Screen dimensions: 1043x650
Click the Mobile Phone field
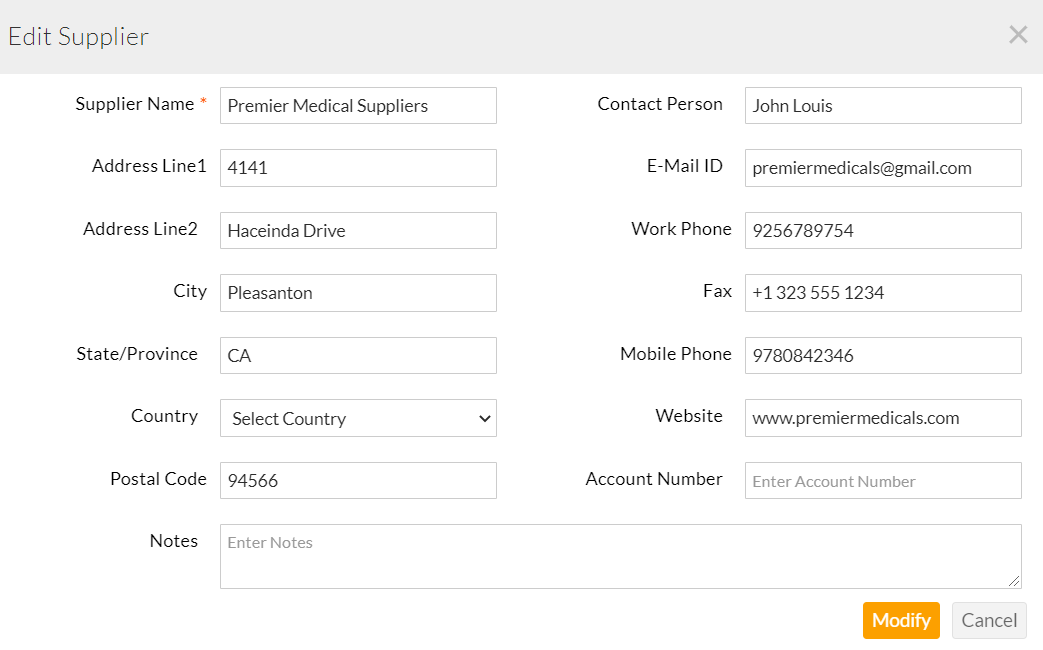tap(882, 355)
